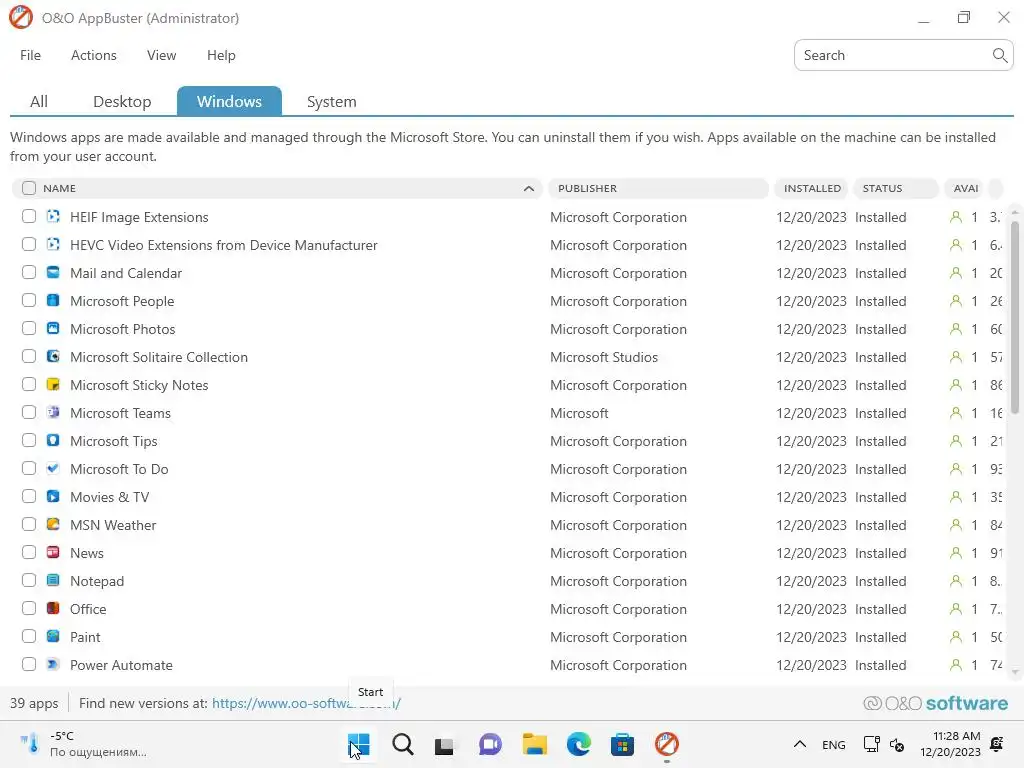Viewport: 1024px width, 768px height.
Task: Open the oo-software.com link in status bar
Action: click(306, 703)
